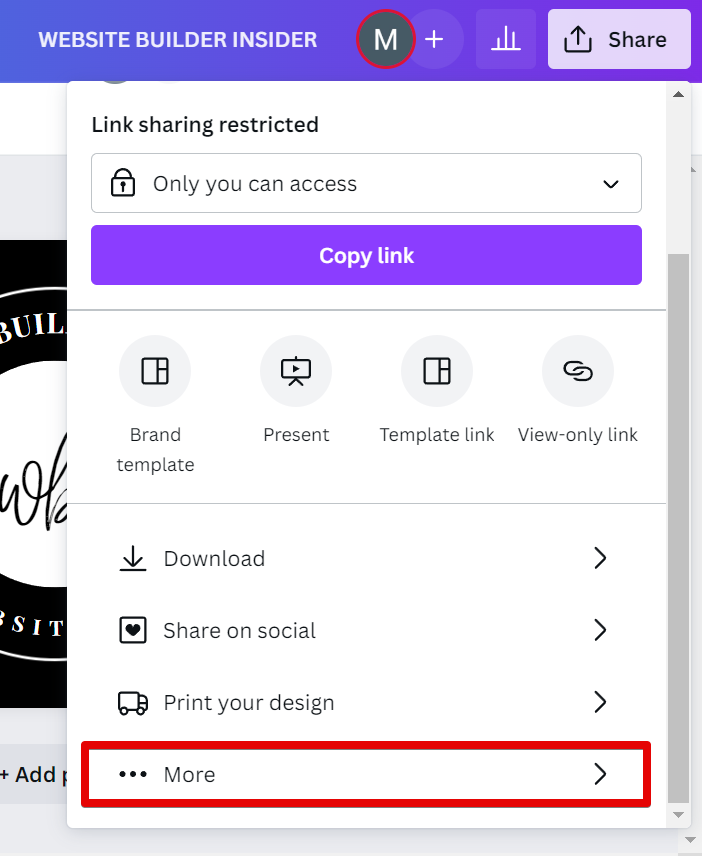
Task: Click the truck icon for printing
Action: point(133,703)
